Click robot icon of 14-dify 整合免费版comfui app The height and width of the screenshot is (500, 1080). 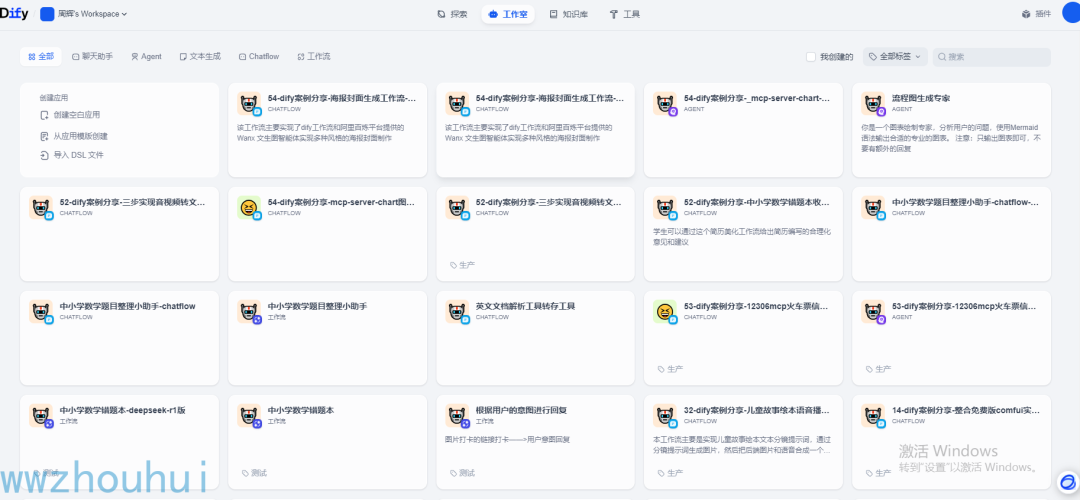(873, 415)
